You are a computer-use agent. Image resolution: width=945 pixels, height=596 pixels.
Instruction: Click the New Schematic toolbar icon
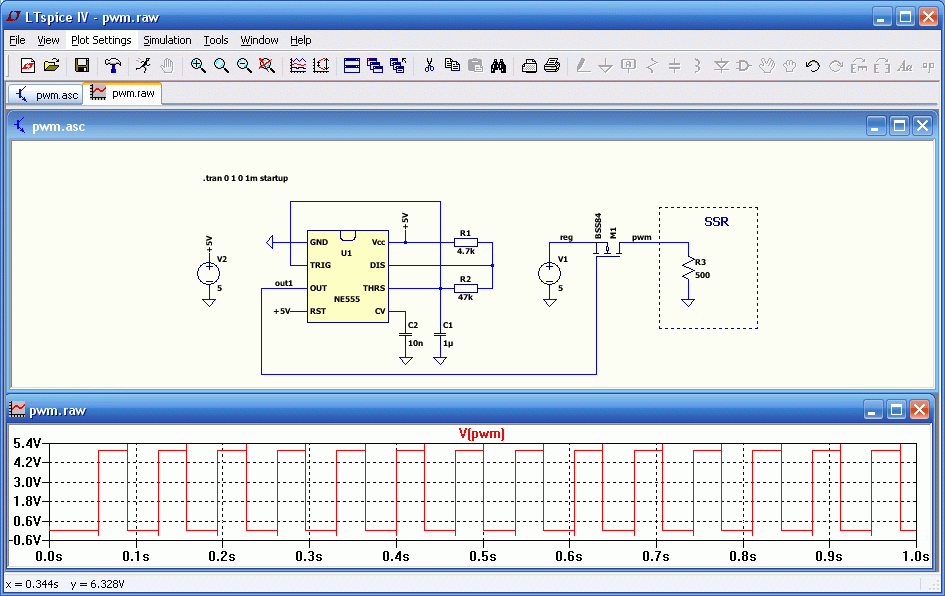28,65
